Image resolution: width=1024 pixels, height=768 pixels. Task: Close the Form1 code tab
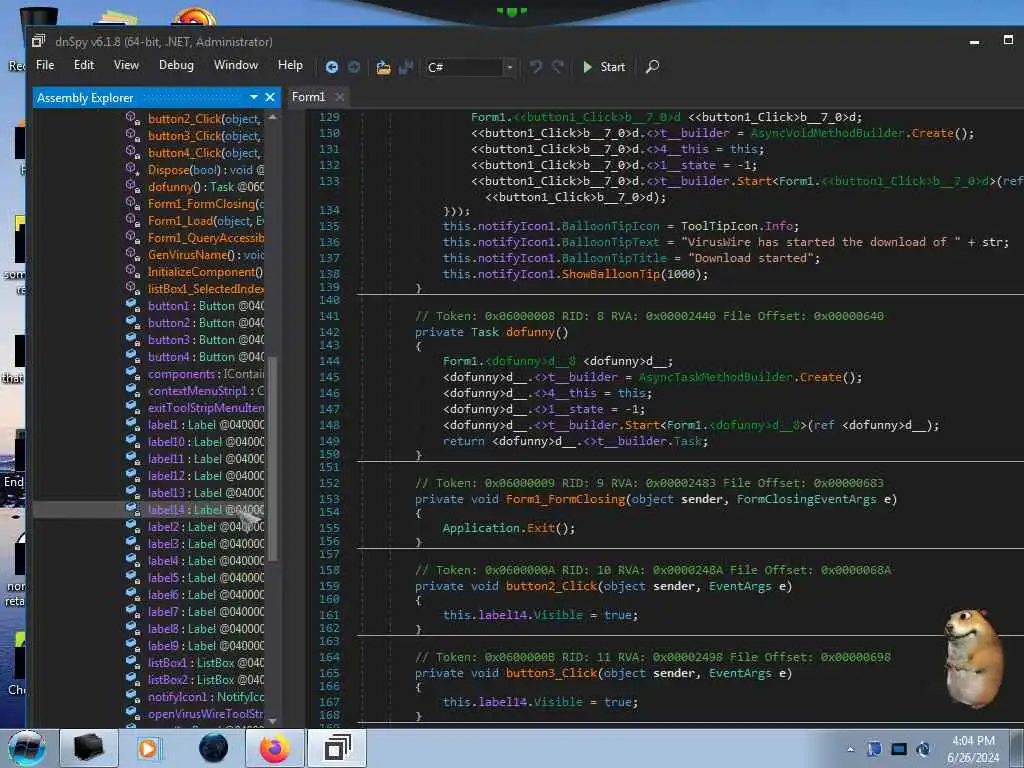point(340,97)
